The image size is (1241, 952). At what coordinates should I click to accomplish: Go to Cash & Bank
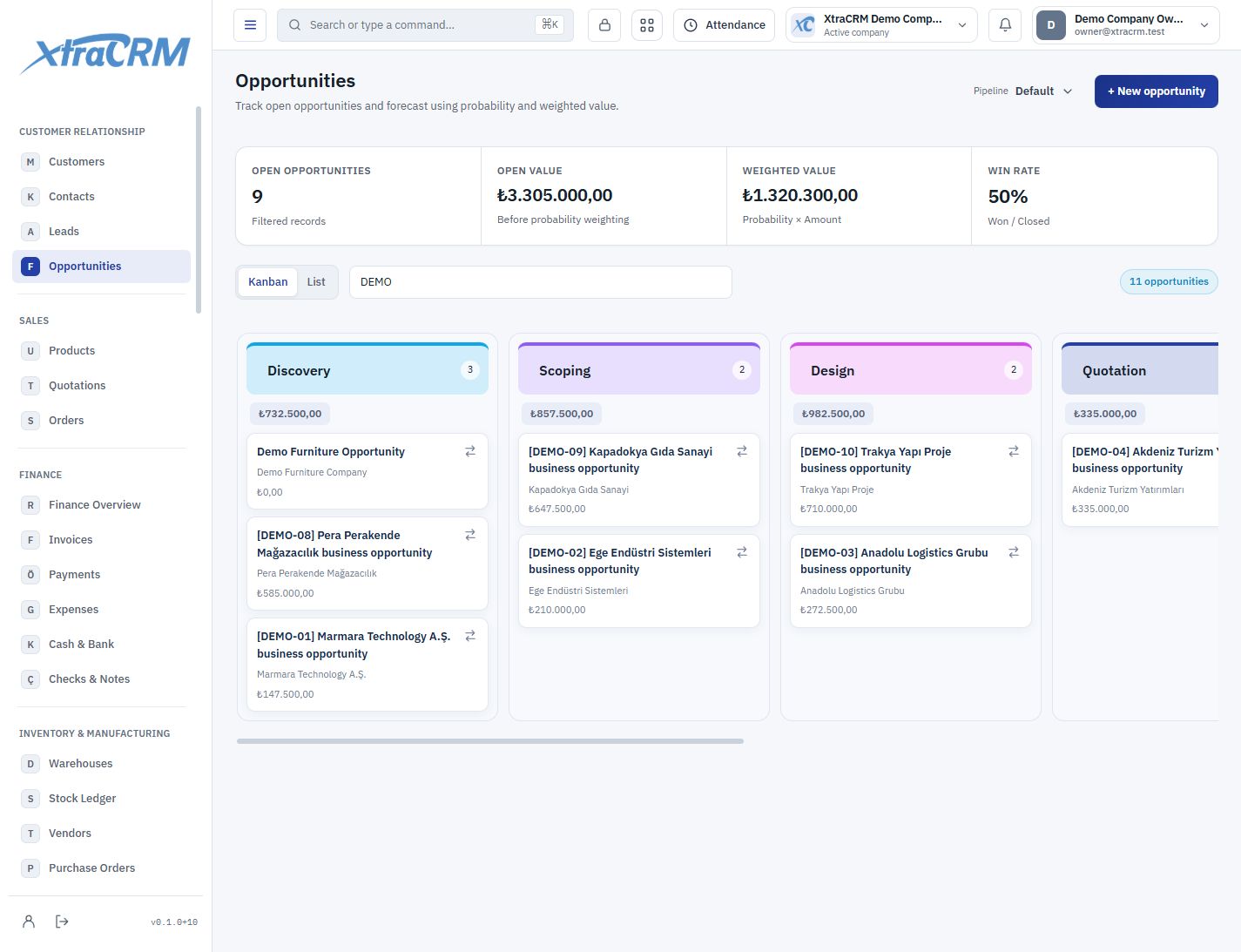click(x=101, y=645)
